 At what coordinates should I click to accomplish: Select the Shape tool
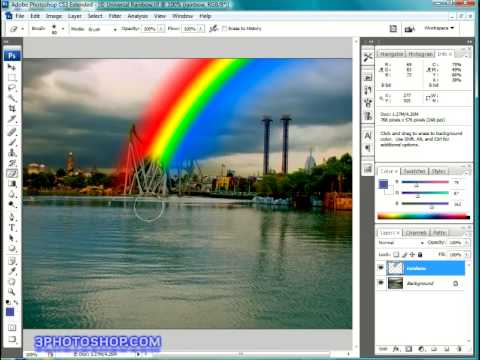[x=12, y=248]
